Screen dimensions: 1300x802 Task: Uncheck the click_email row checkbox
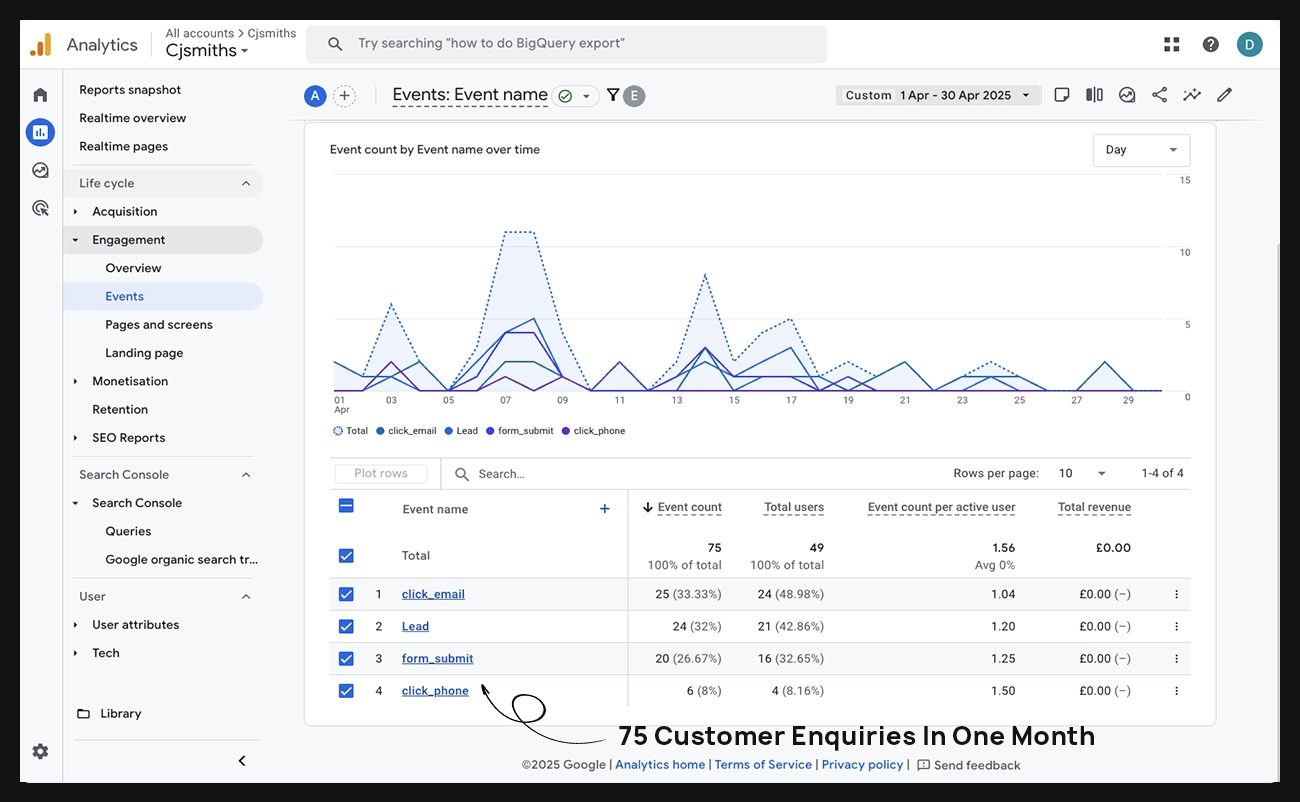(346, 594)
